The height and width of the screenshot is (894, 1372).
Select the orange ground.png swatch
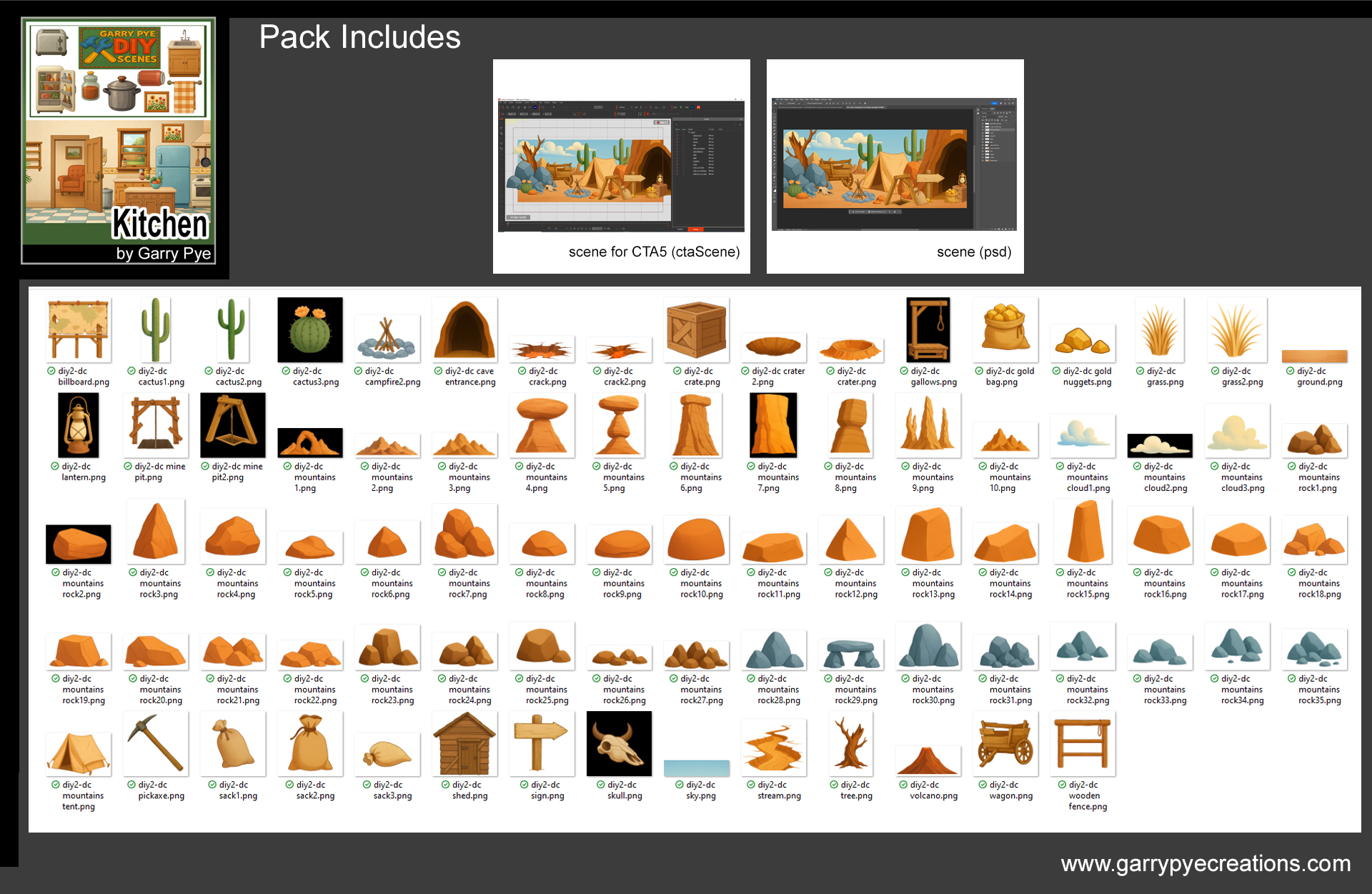click(x=1314, y=356)
